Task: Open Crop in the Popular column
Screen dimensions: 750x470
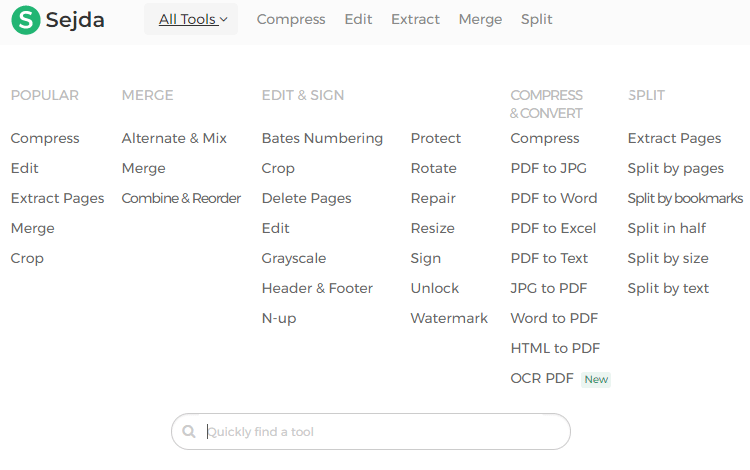Action: coord(27,259)
